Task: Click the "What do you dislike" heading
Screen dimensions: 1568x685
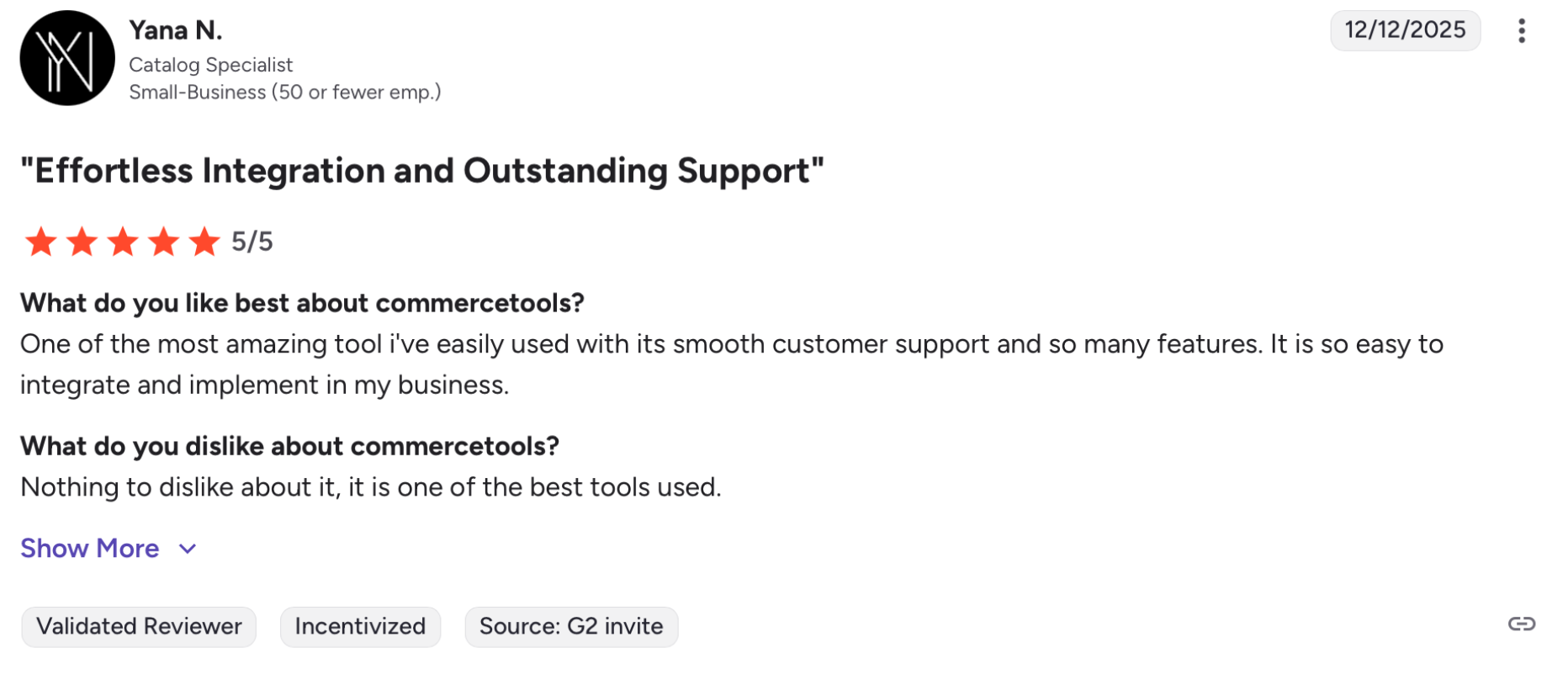Action: pos(289,446)
